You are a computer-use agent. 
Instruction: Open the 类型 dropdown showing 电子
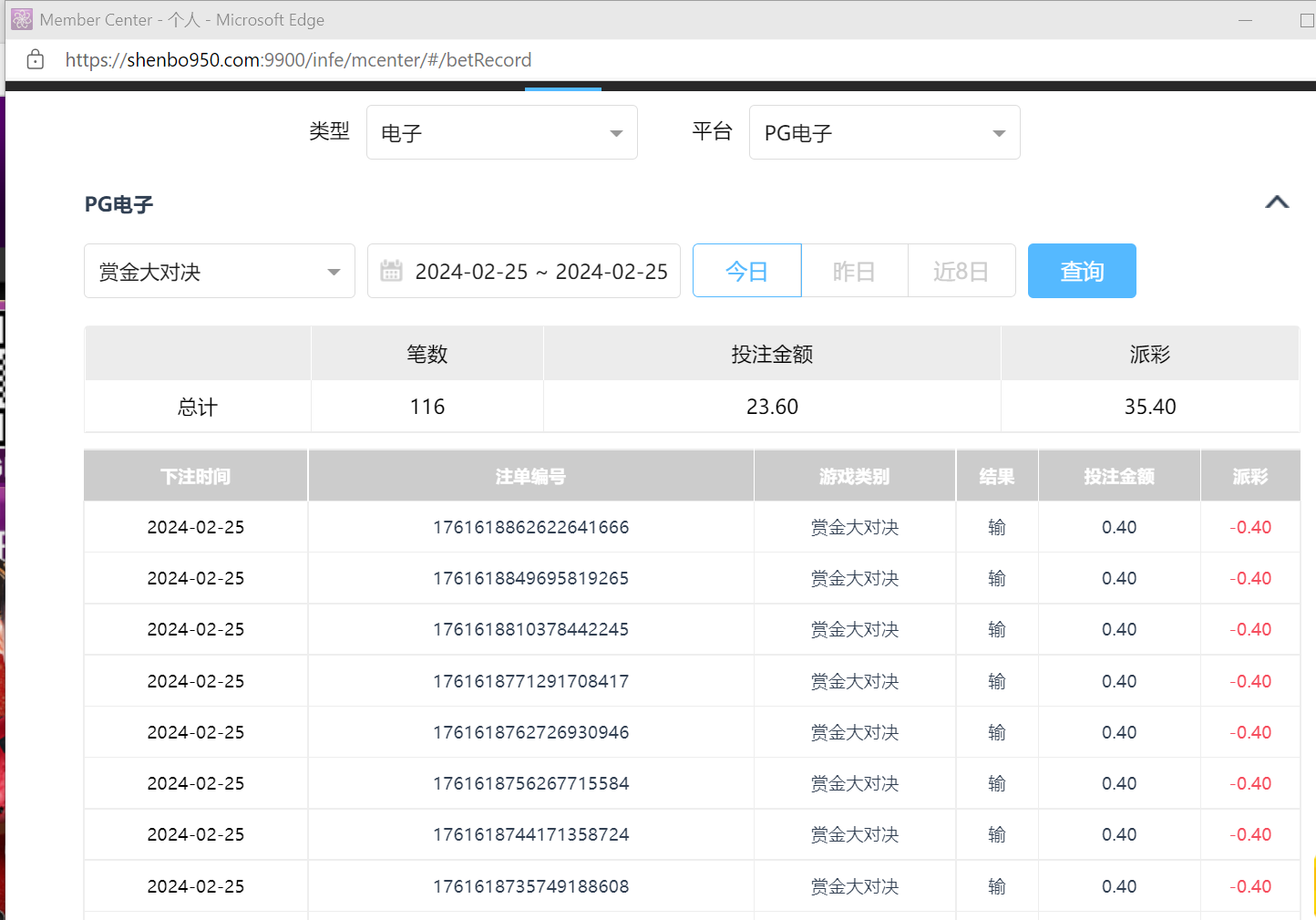(501, 133)
